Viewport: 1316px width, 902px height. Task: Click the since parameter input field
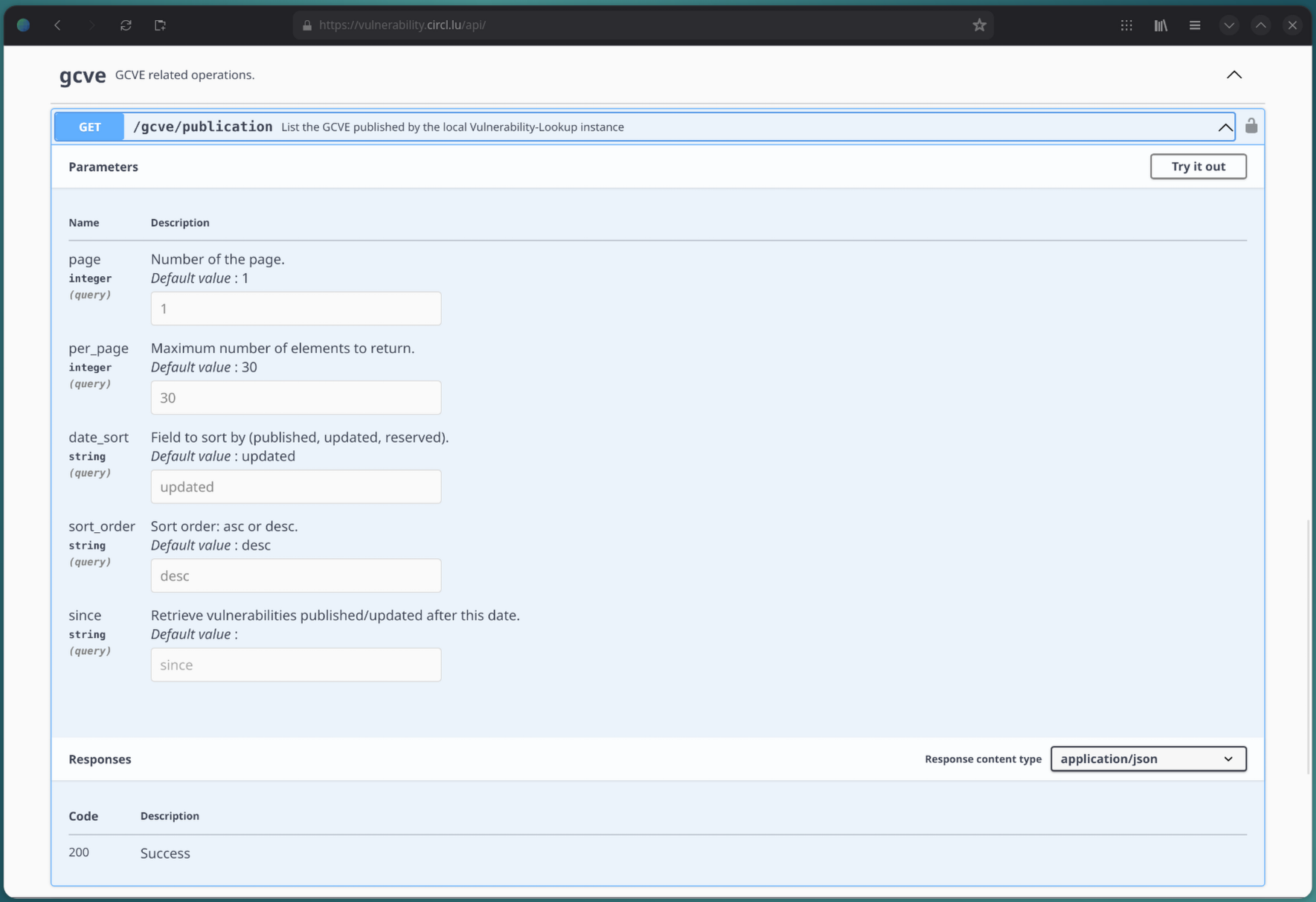[x=295, y=665]
